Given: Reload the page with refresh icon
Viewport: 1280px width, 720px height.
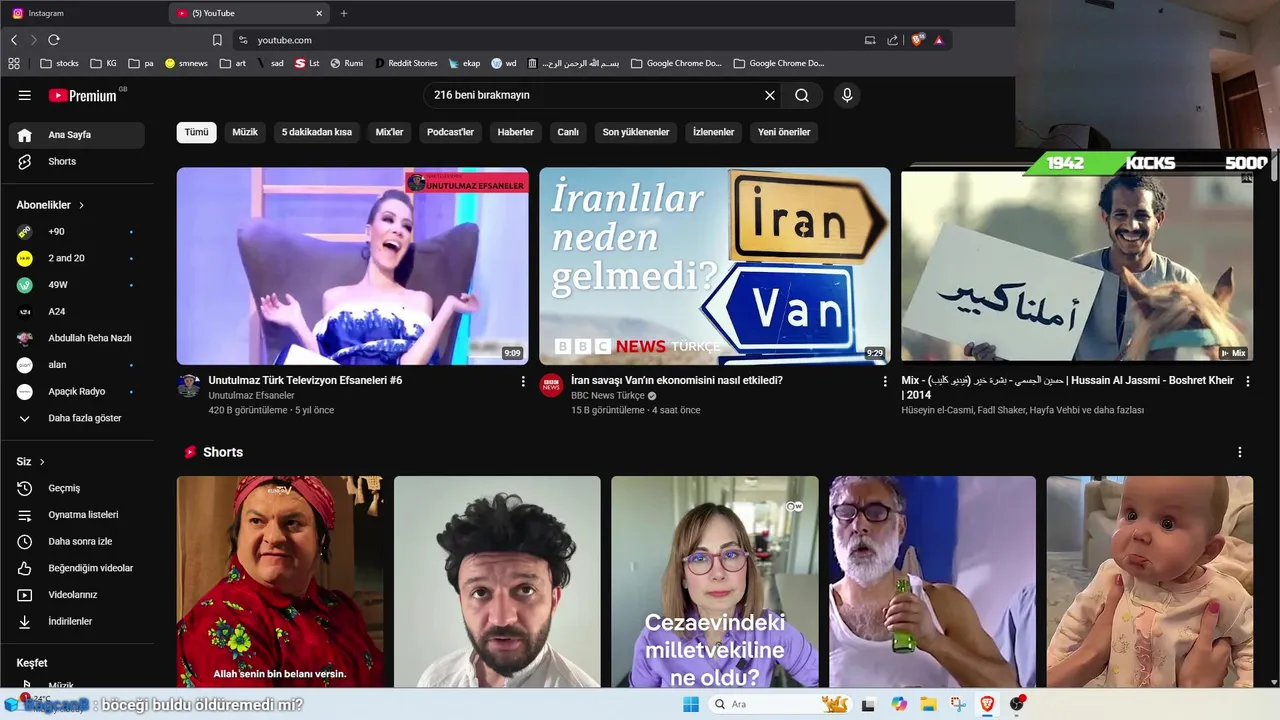Looking at the screenshot, I should (x=54, y=40).
